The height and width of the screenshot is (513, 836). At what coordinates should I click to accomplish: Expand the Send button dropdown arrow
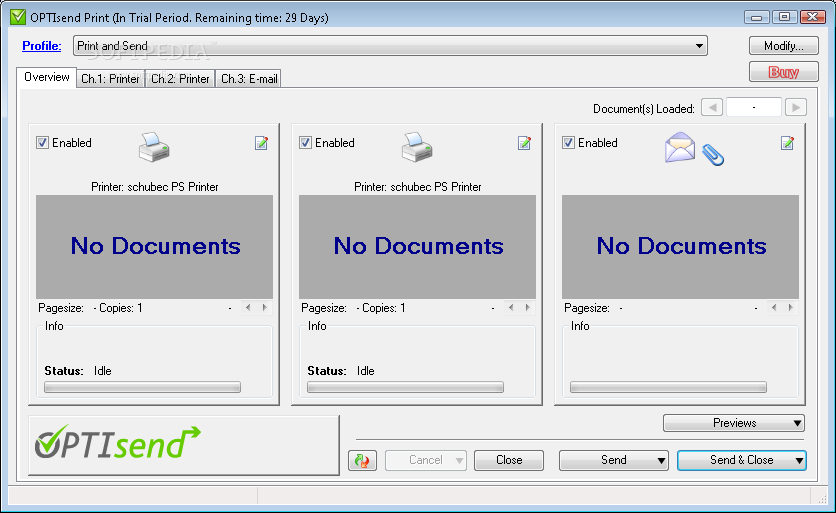(661, 460)
